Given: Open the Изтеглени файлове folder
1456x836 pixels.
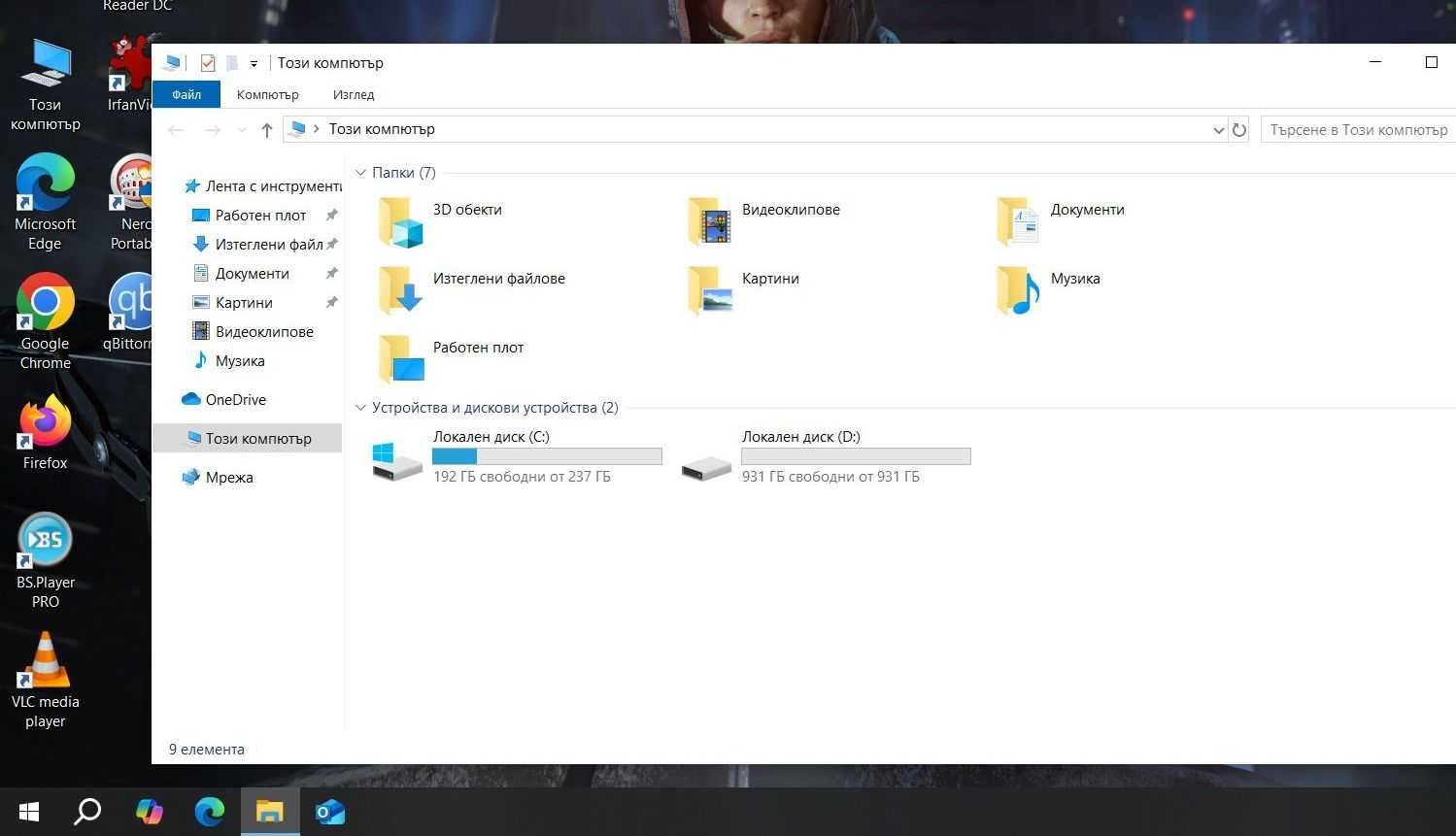Looking at the screenshot, I should tap(471, 290).
